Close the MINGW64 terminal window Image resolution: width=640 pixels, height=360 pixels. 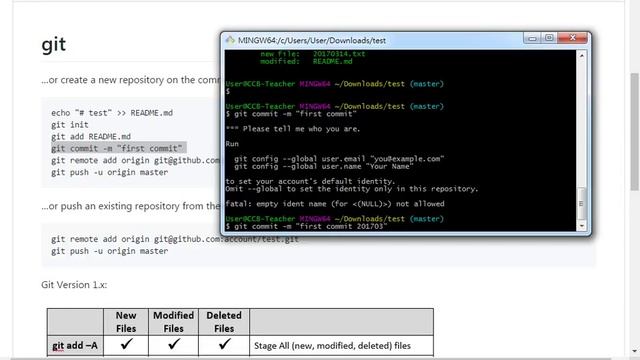click(x=573, y=38)
